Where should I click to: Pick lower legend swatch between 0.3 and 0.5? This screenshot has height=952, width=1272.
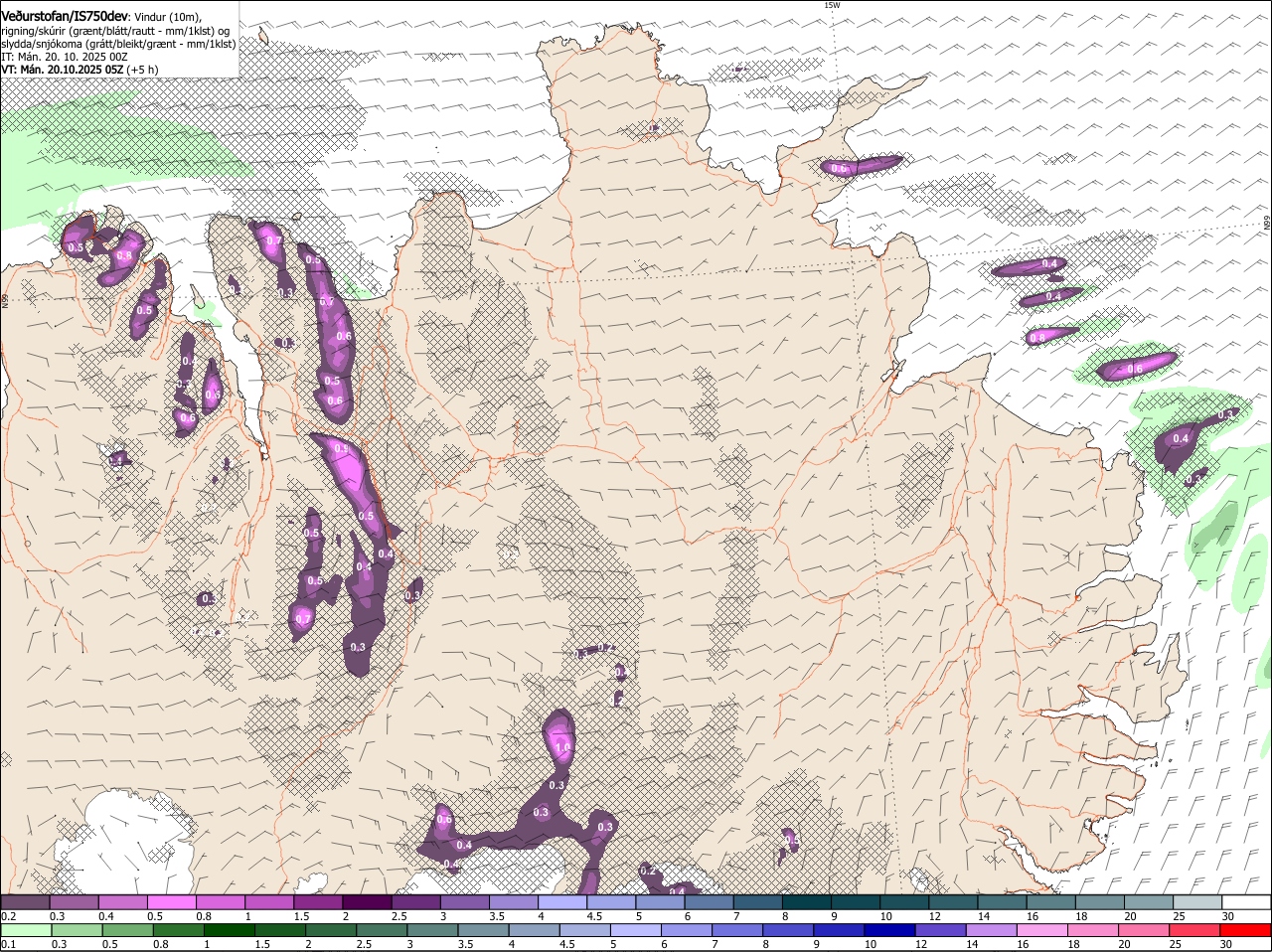[78, 930]
